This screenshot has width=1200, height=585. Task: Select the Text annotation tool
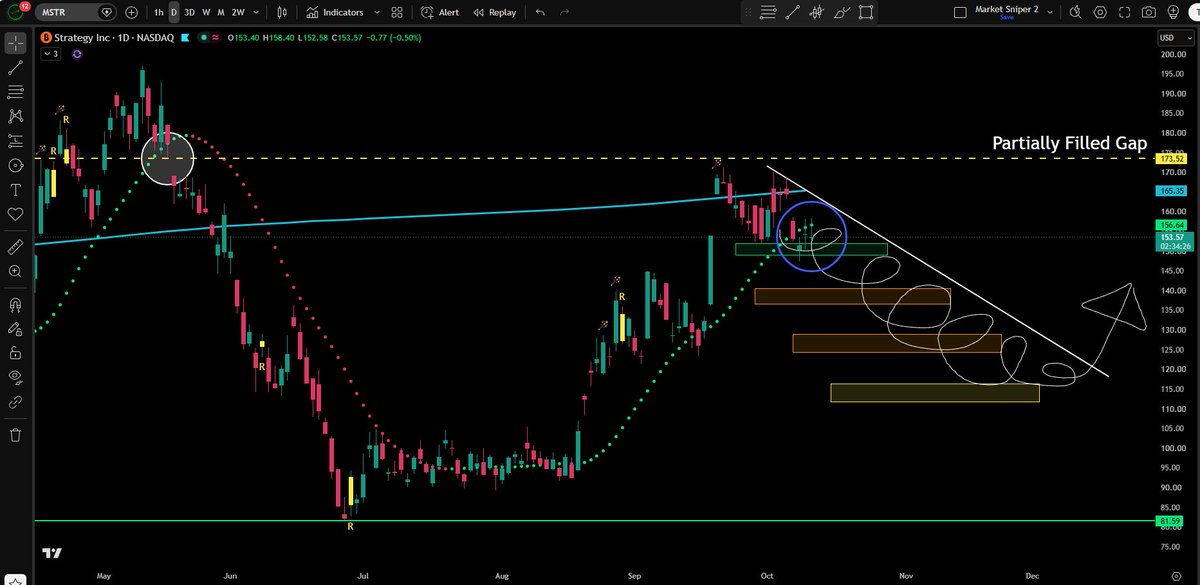pyautogui.click(x=16, y=190)
